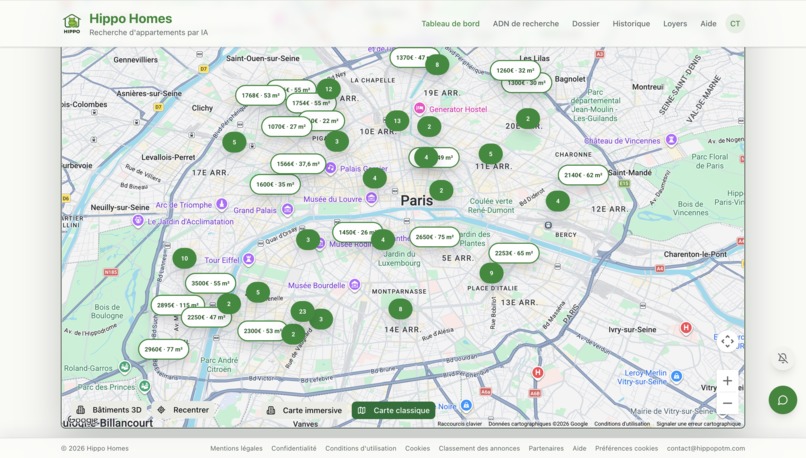
Task: Select the Carte classique view
Action: pyautogui.click(x=394, y=410)
